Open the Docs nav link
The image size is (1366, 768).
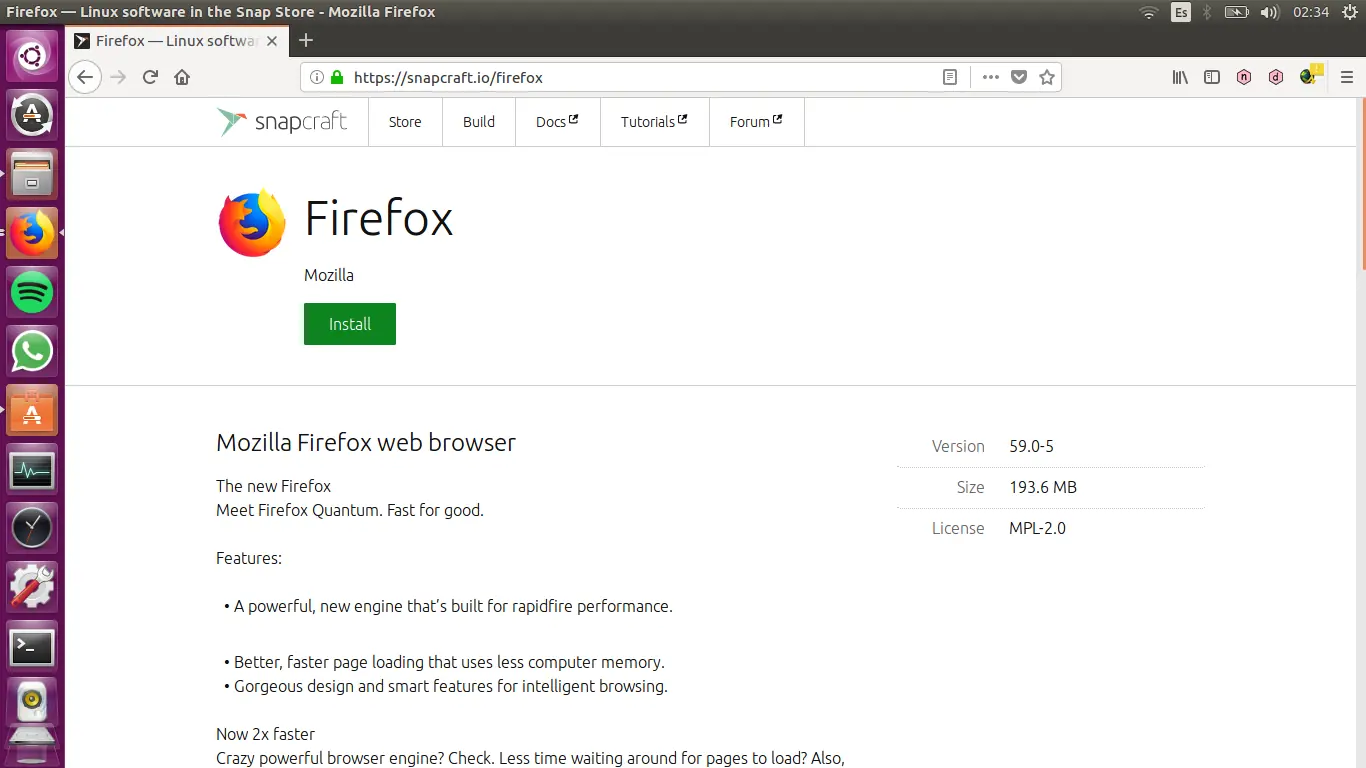point(557,122)
